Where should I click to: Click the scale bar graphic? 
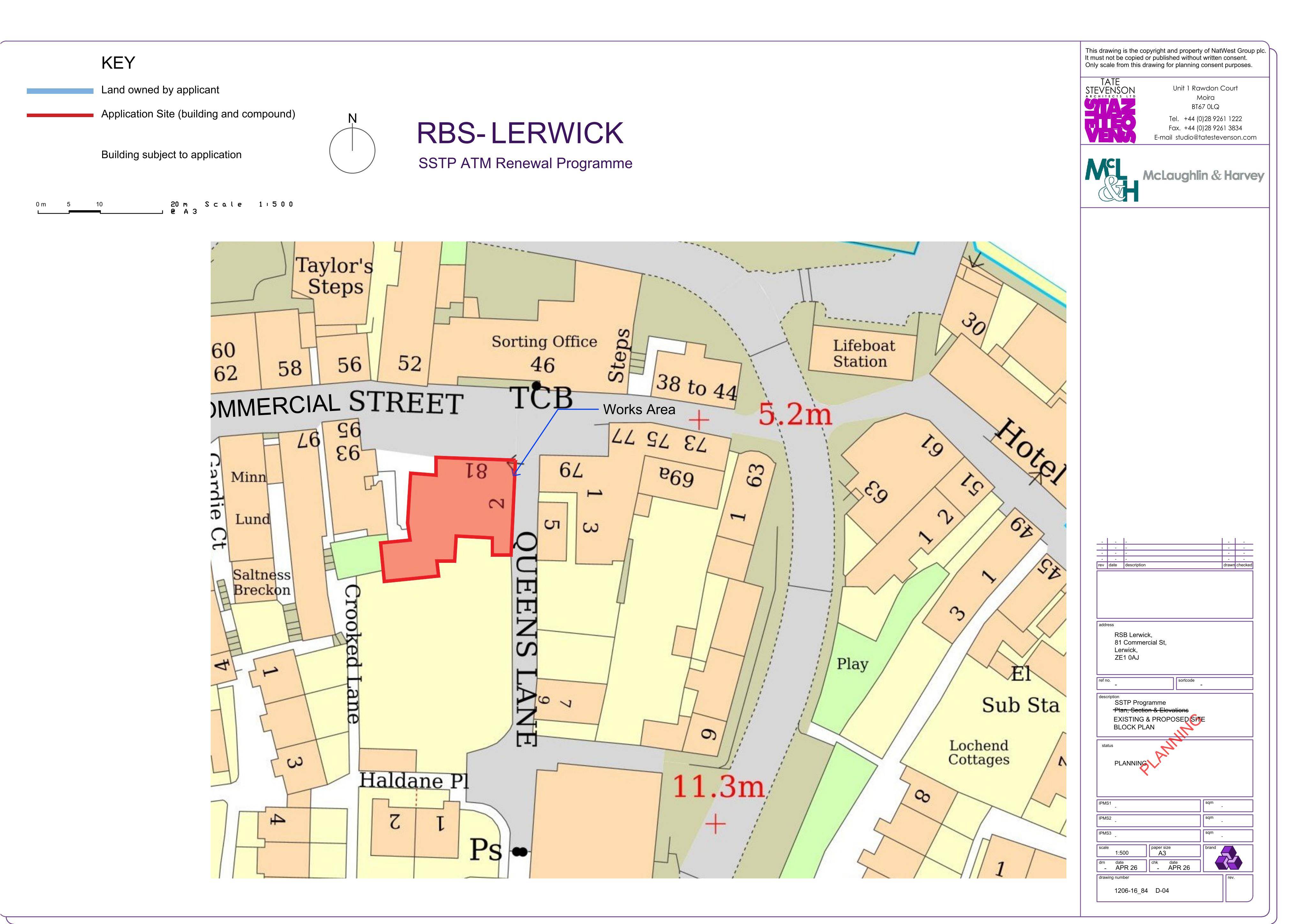point(100,212)
